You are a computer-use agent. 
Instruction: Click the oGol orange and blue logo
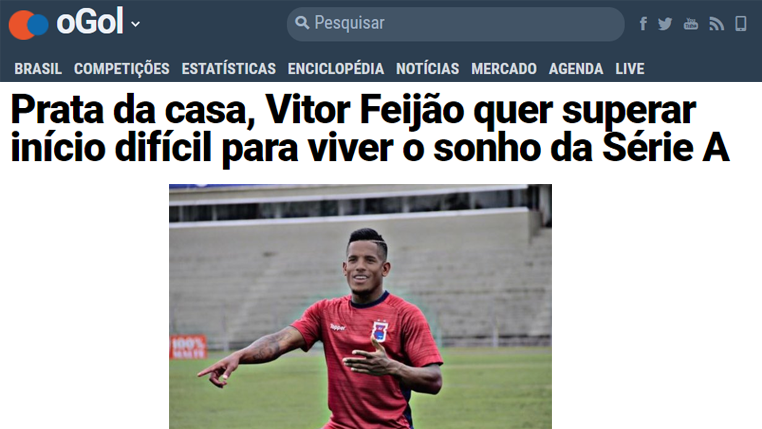[29, 24]
